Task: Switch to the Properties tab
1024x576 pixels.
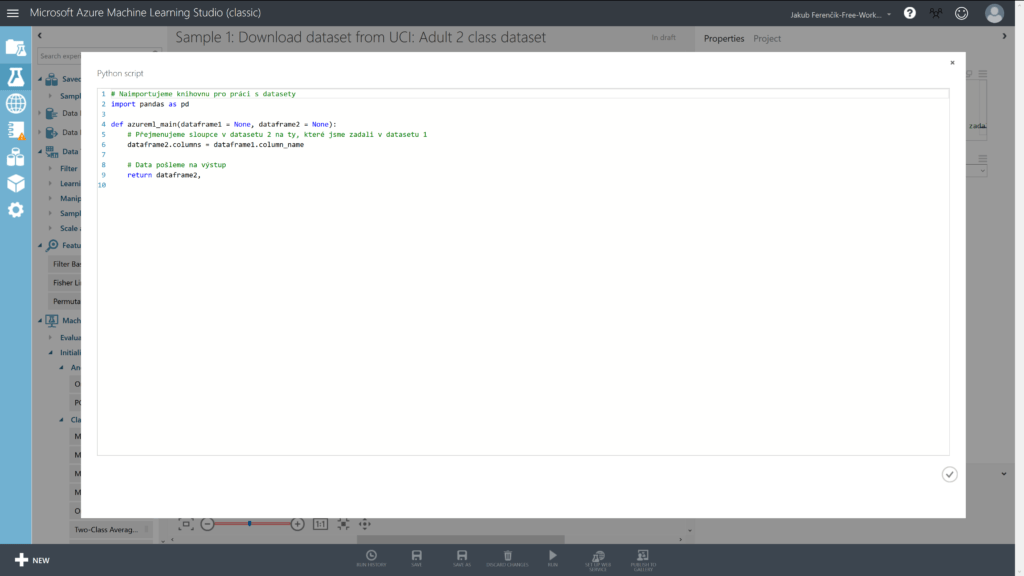Action: point(724,38)
